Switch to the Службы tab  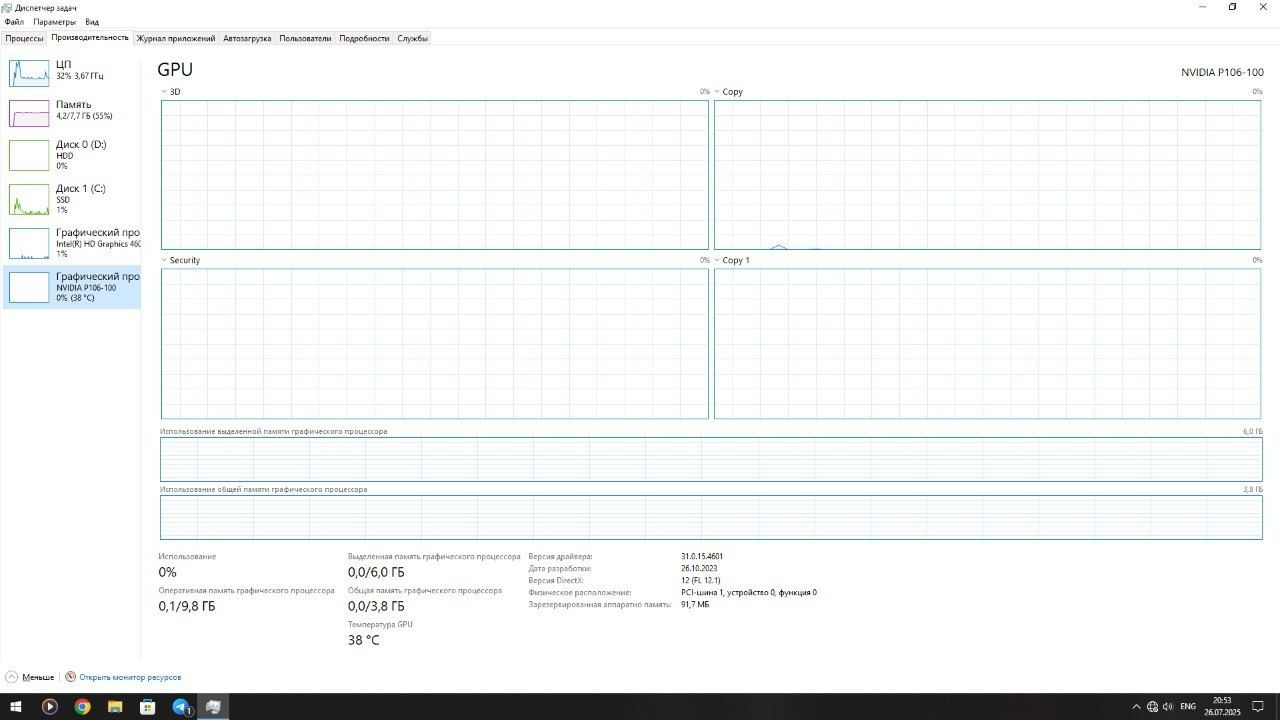412,38
